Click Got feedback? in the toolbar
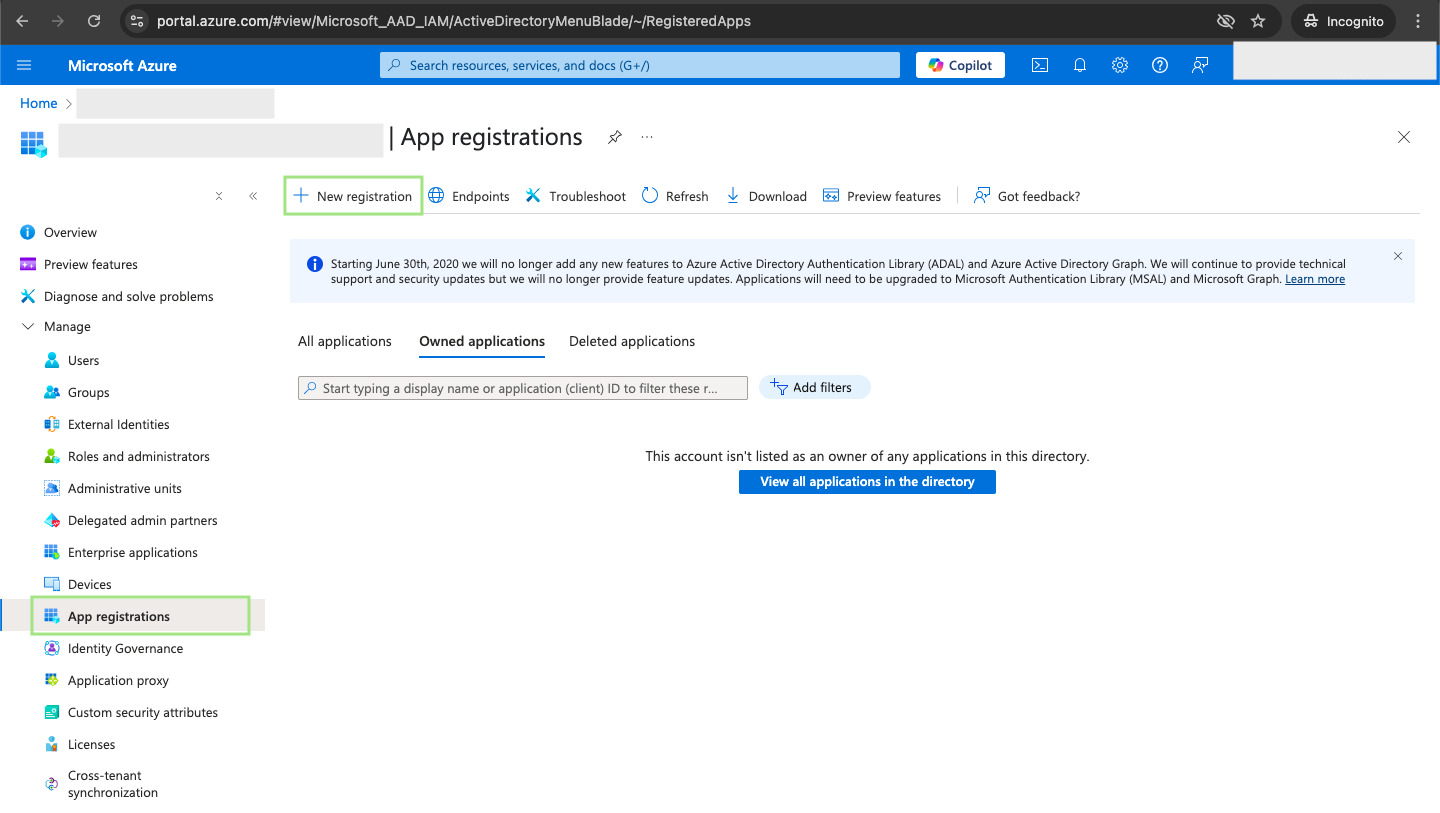1440x813 pixels. point(1027,196)
